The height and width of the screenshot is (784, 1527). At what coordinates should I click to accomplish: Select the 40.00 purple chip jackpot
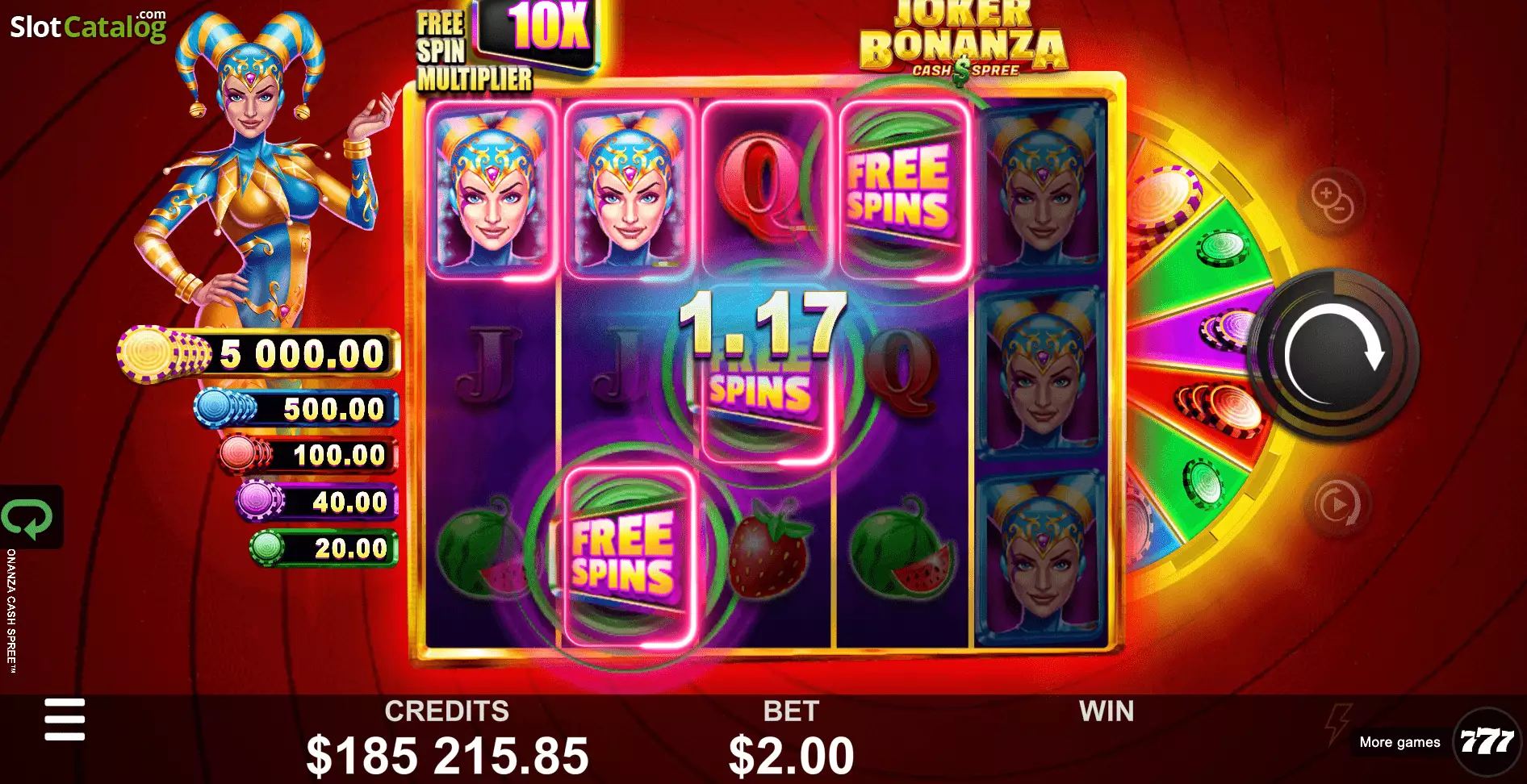click(x=317, y=502)
